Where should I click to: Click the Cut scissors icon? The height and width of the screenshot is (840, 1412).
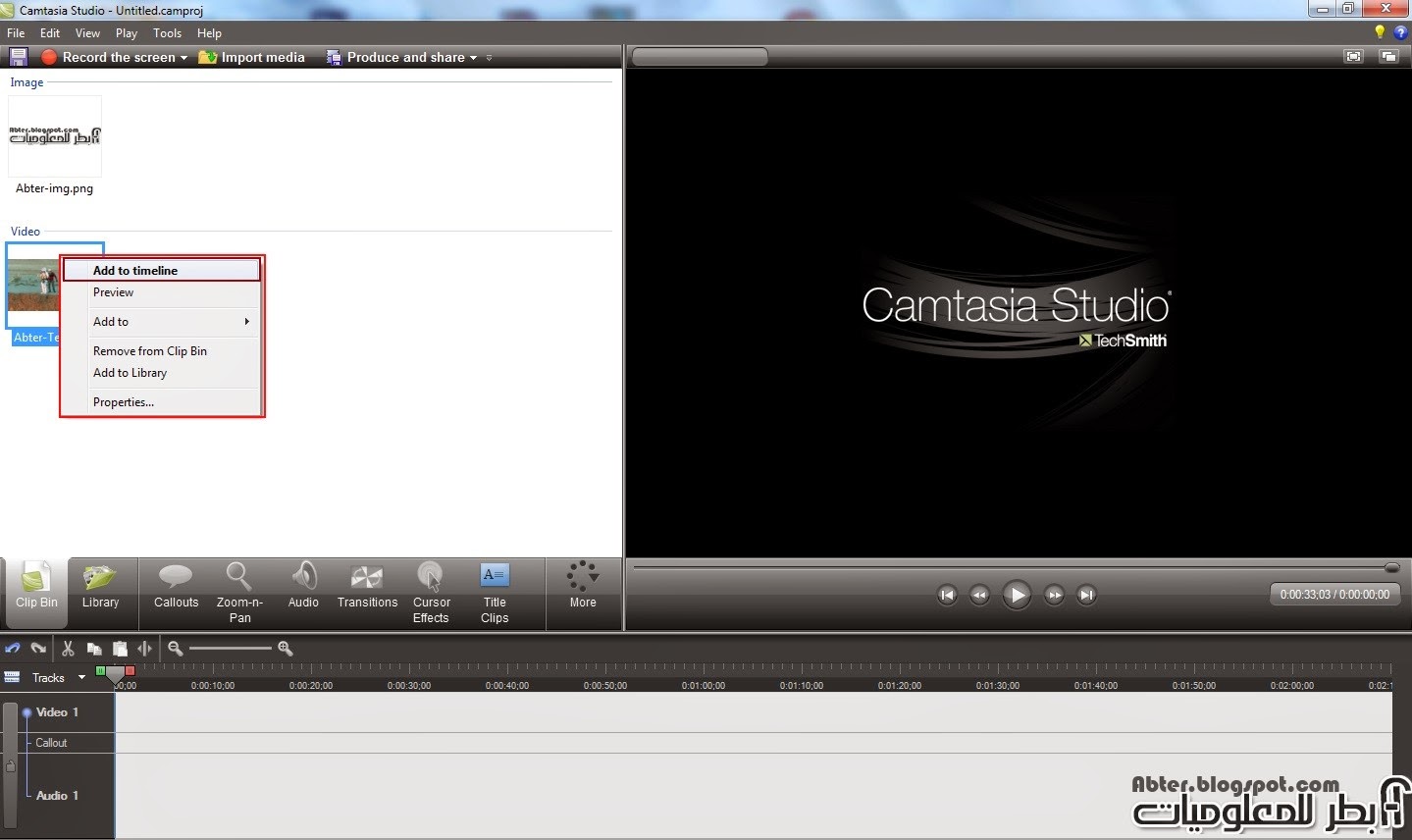click(x=68, y=649)
